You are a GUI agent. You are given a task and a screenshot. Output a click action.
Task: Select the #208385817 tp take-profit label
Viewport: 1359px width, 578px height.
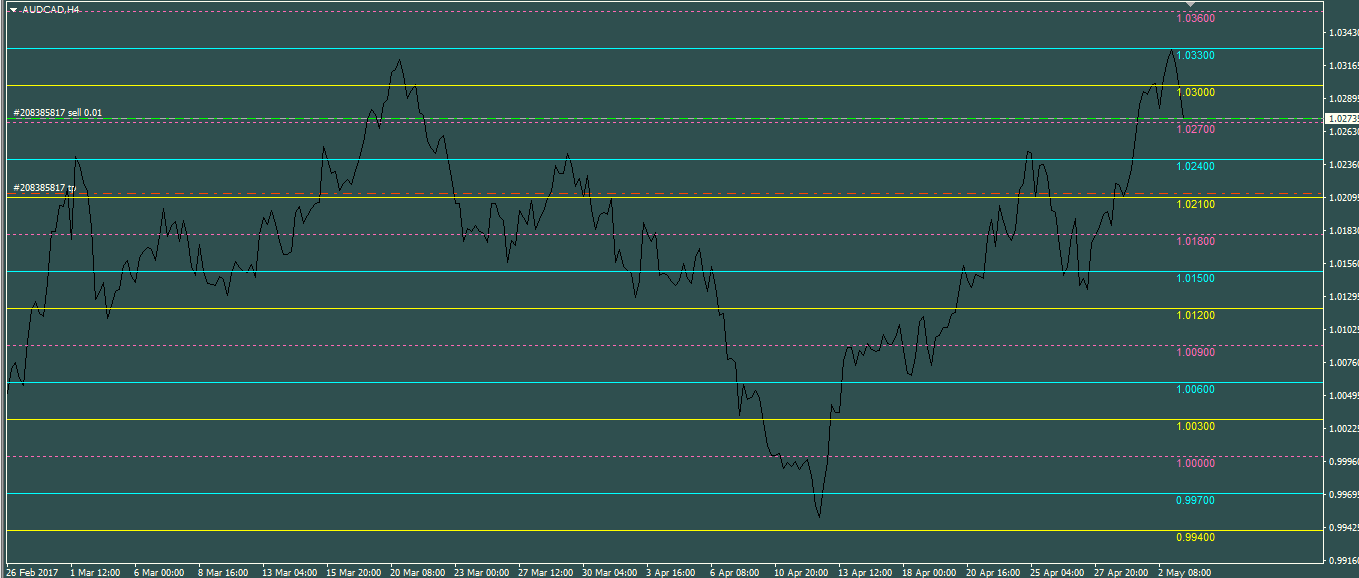click(44, 188)
